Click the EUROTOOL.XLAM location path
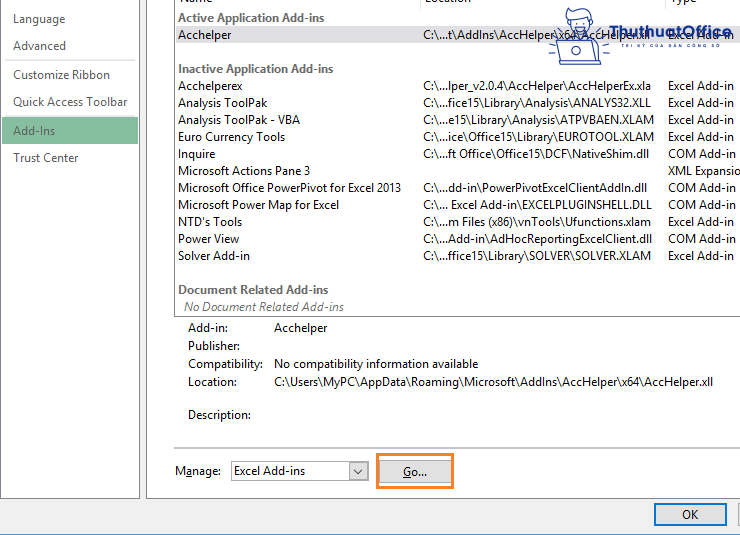Viewport: 740px width, 535px height. tap(538, 137)
